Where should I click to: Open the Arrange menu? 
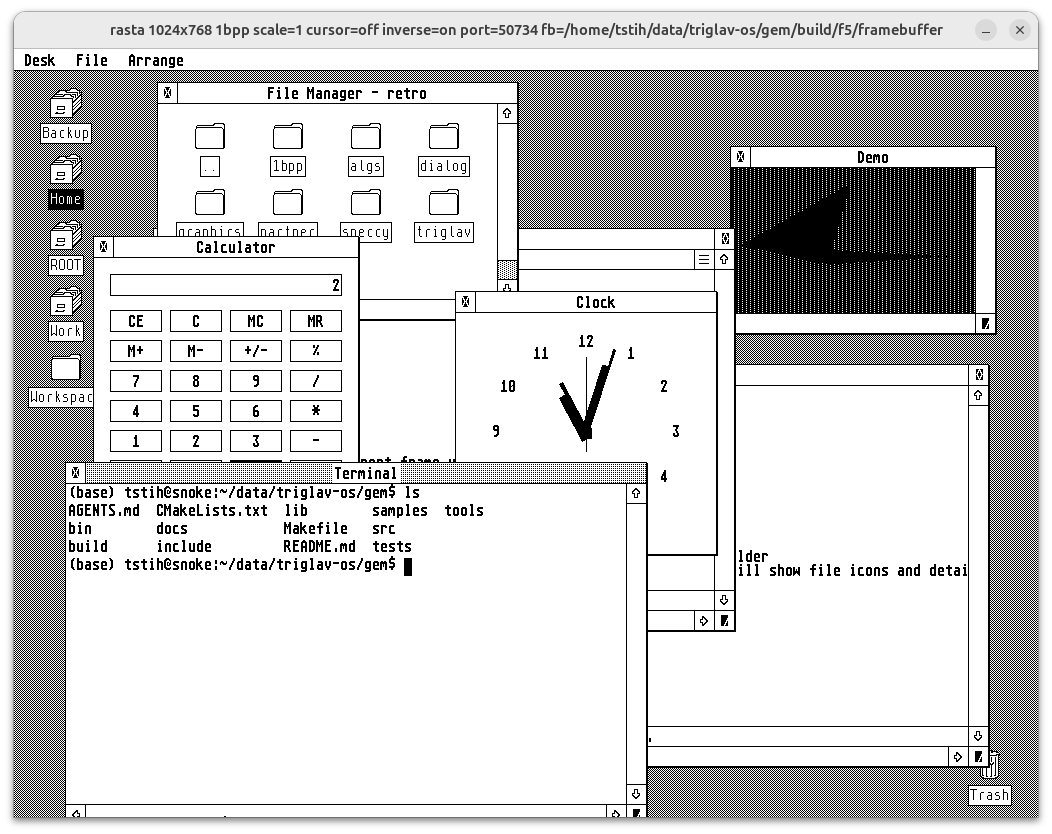(x=156, y=60)
